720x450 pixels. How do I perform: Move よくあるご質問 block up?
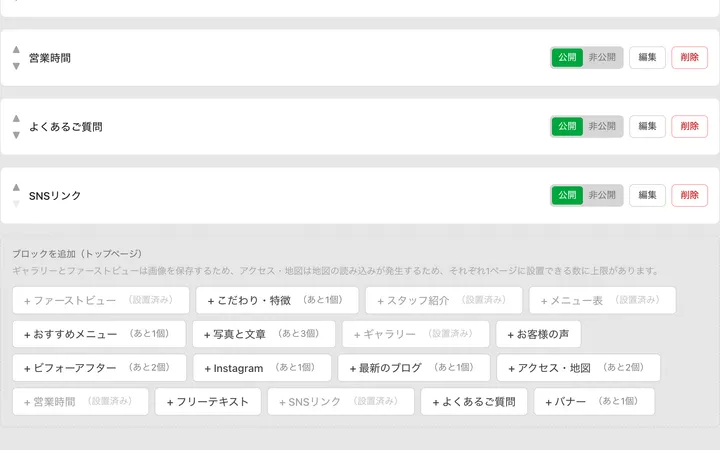click(16, 118)
